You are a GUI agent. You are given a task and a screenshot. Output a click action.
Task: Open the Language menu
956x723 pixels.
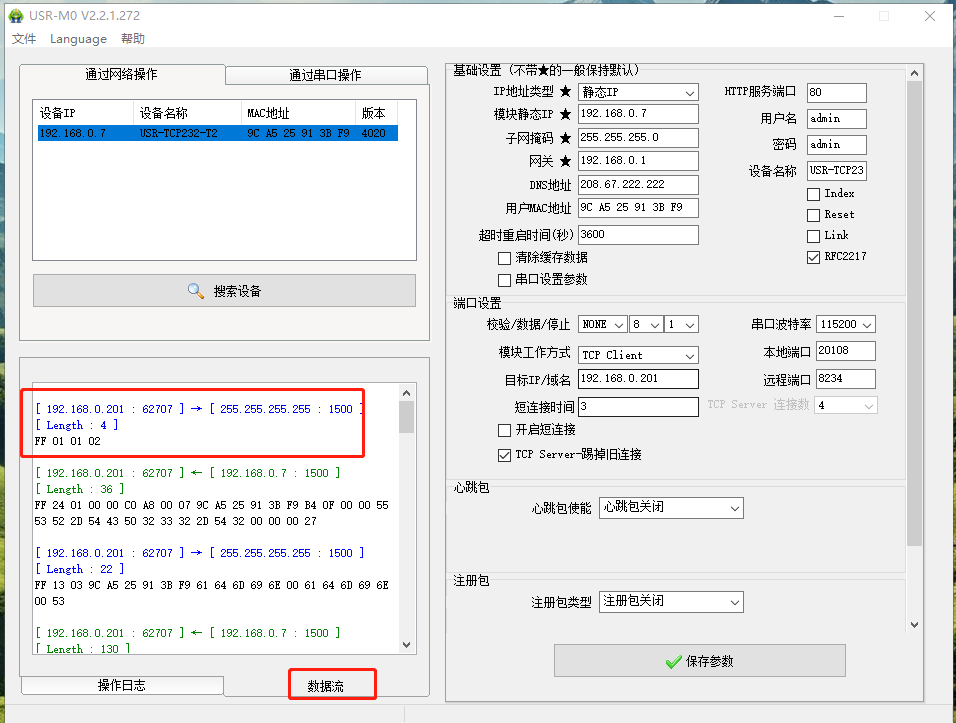pos(78,39)
